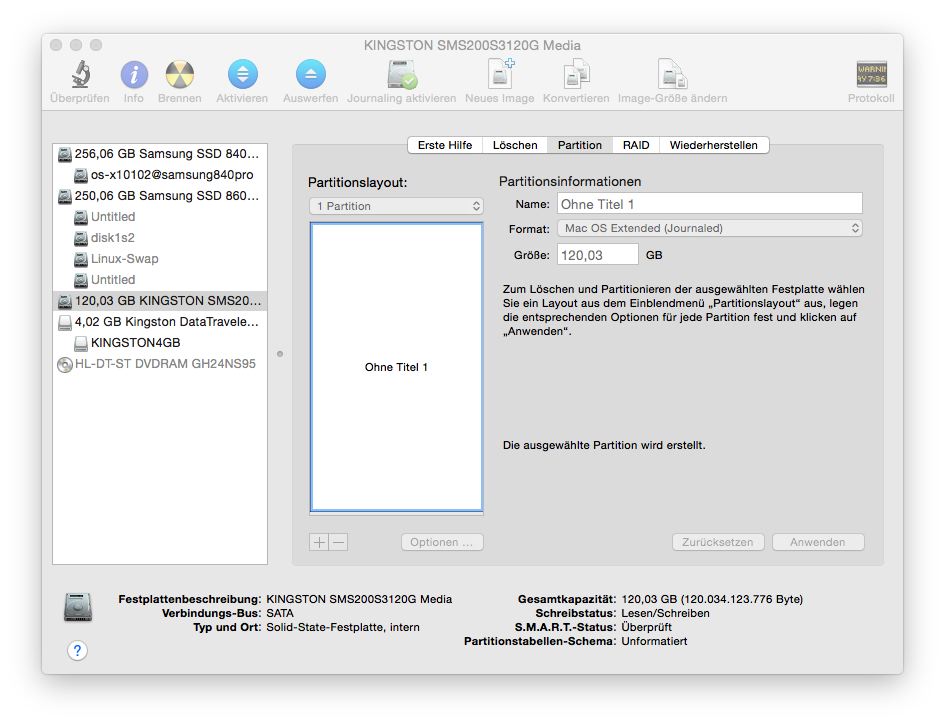This screenshot has height=724, width=945.
Task: Open the Protokoll log icon
Action: [x=870, y=75]
